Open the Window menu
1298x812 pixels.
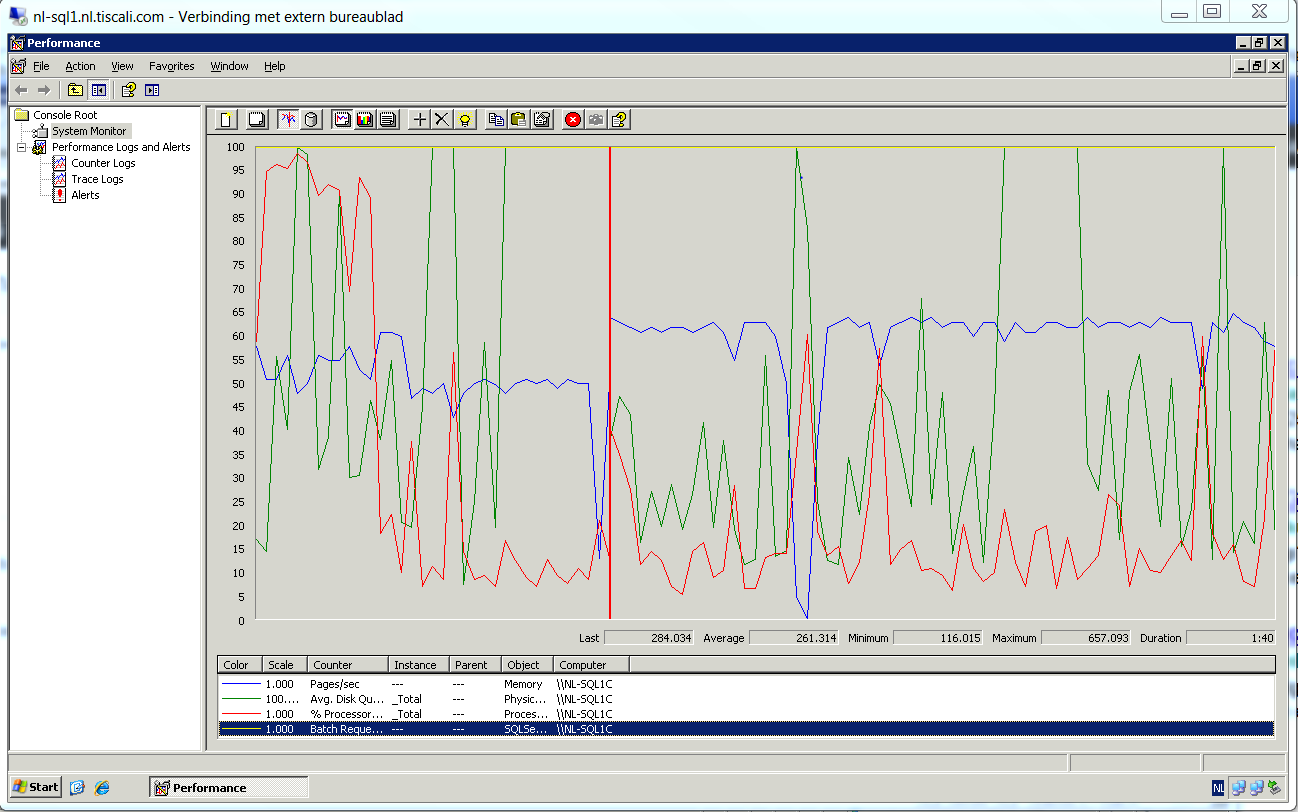click(229, 66)
